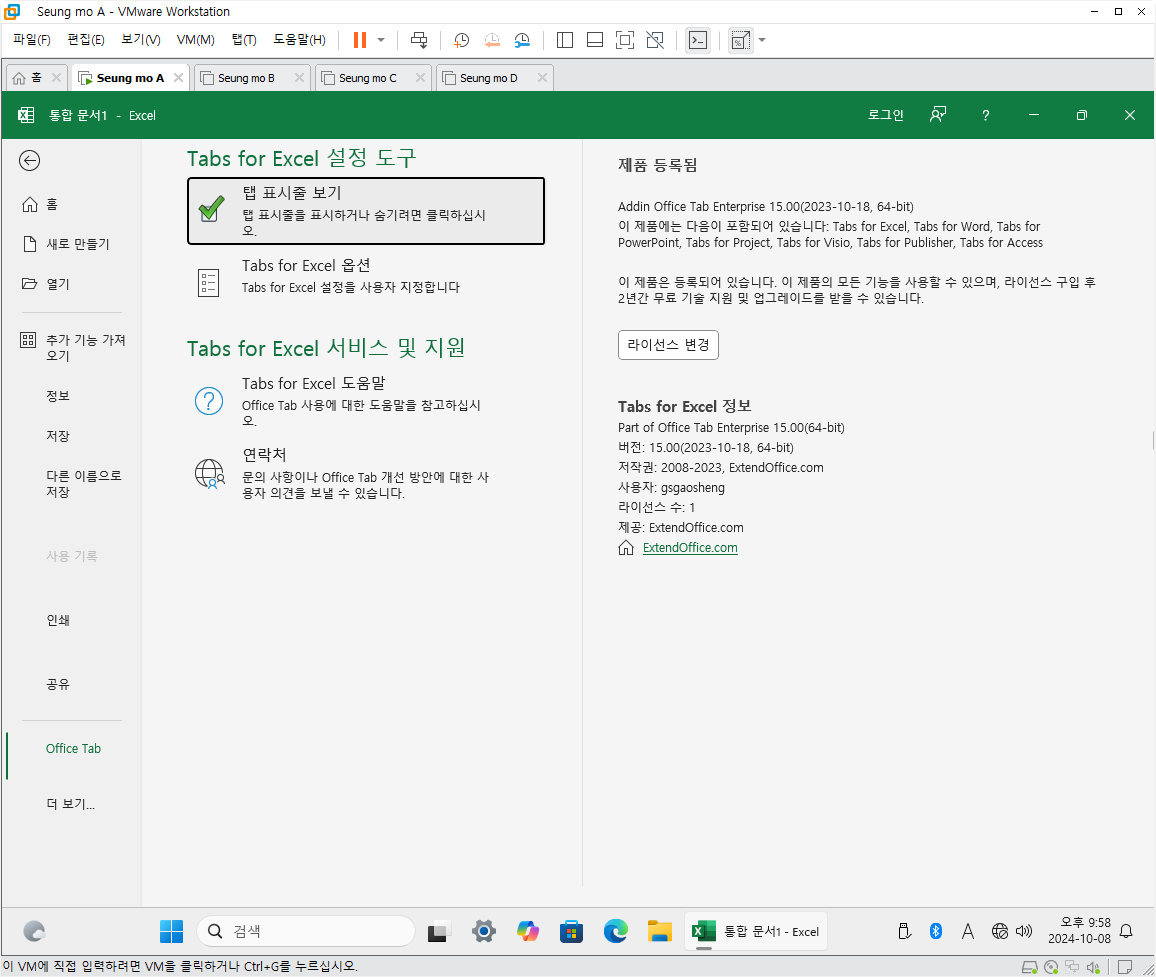Click the Unity mode icon
The width and height of the screenshot is (1156, 977).
coord(655,40)
